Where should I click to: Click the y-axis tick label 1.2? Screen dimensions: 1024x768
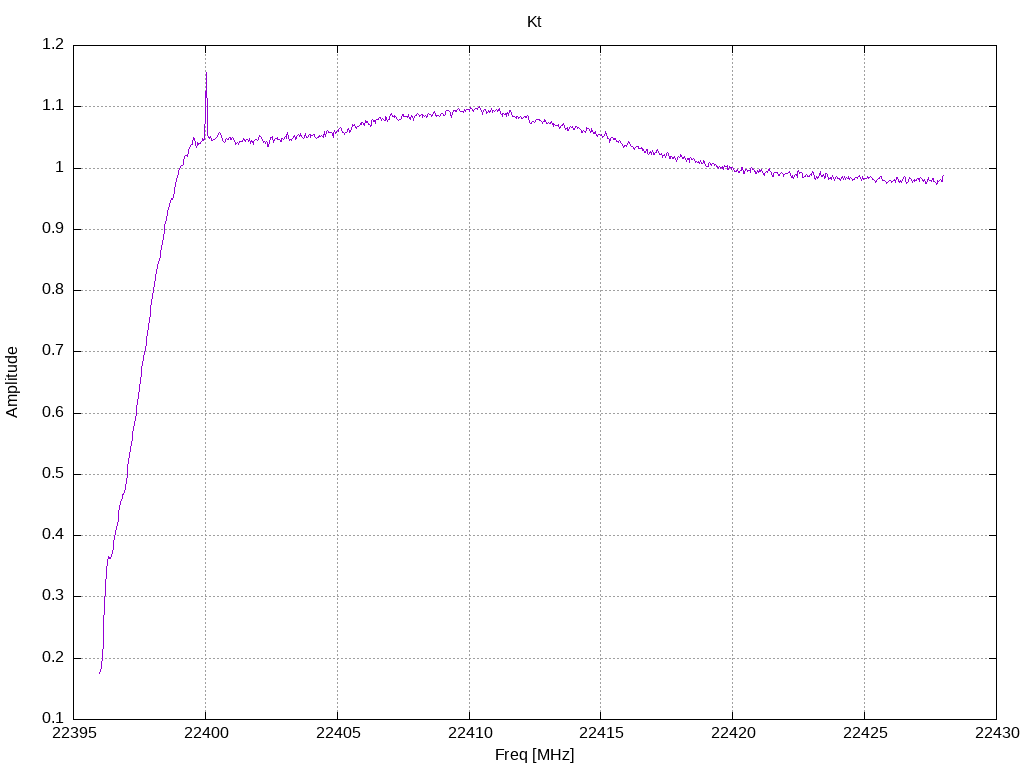(53, 44)
